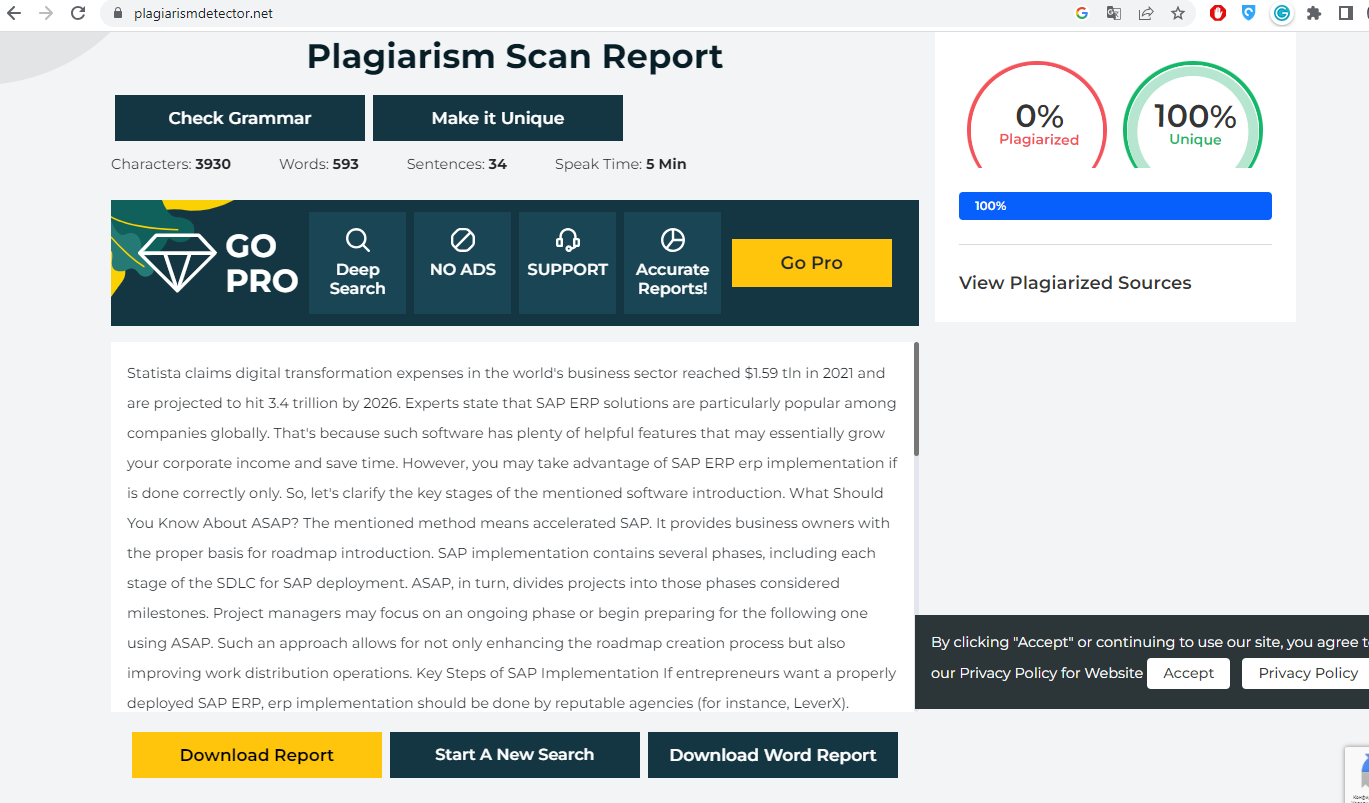Click the Words: 593 count

[319, 164]
